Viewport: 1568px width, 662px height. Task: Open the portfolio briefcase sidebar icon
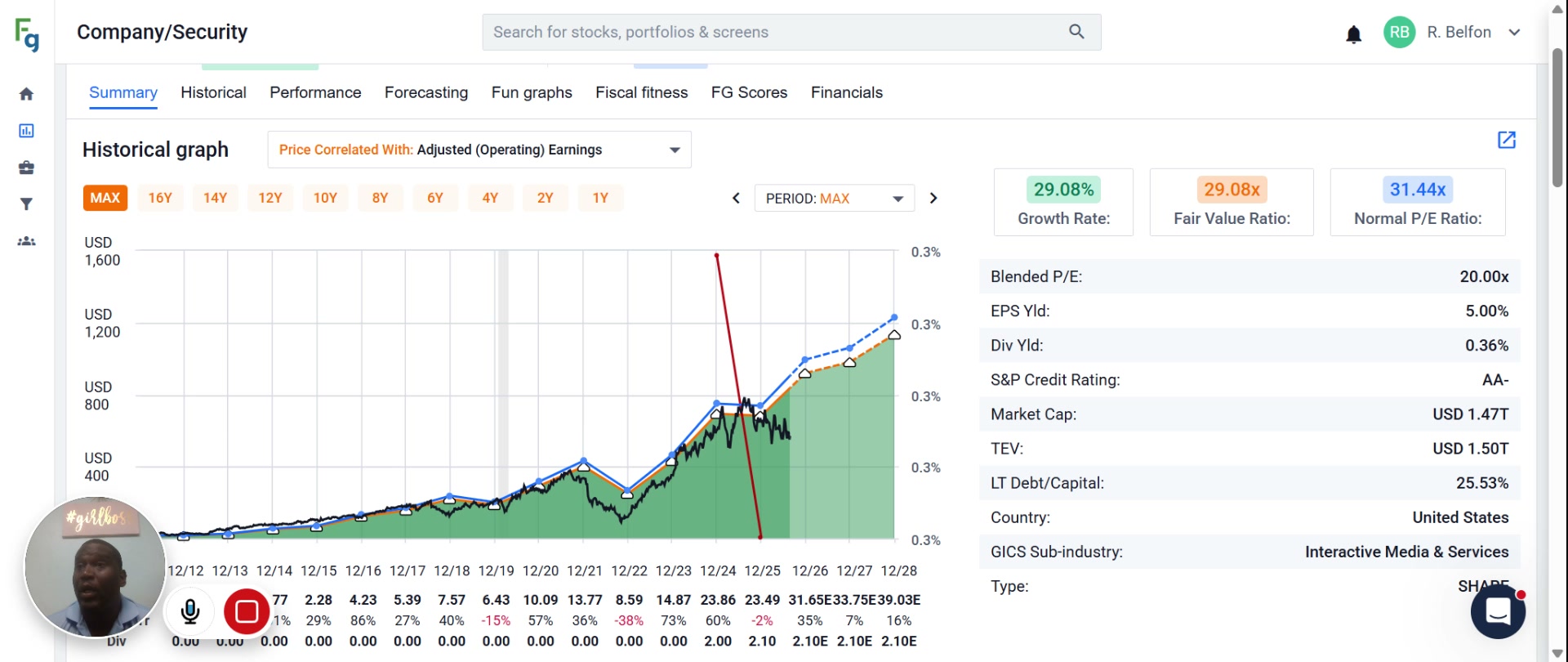[26, 168]
